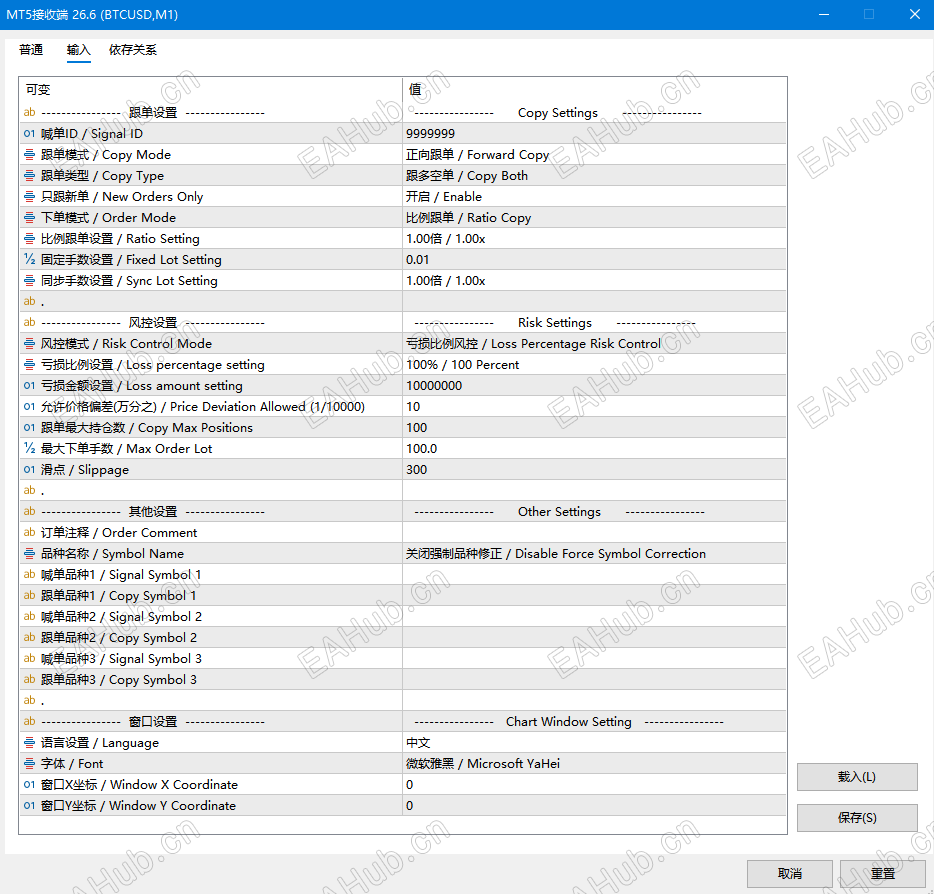Select 跟单品种3 / Copy Symbol 3 label

pyautogui.click(x=119, y=680)
